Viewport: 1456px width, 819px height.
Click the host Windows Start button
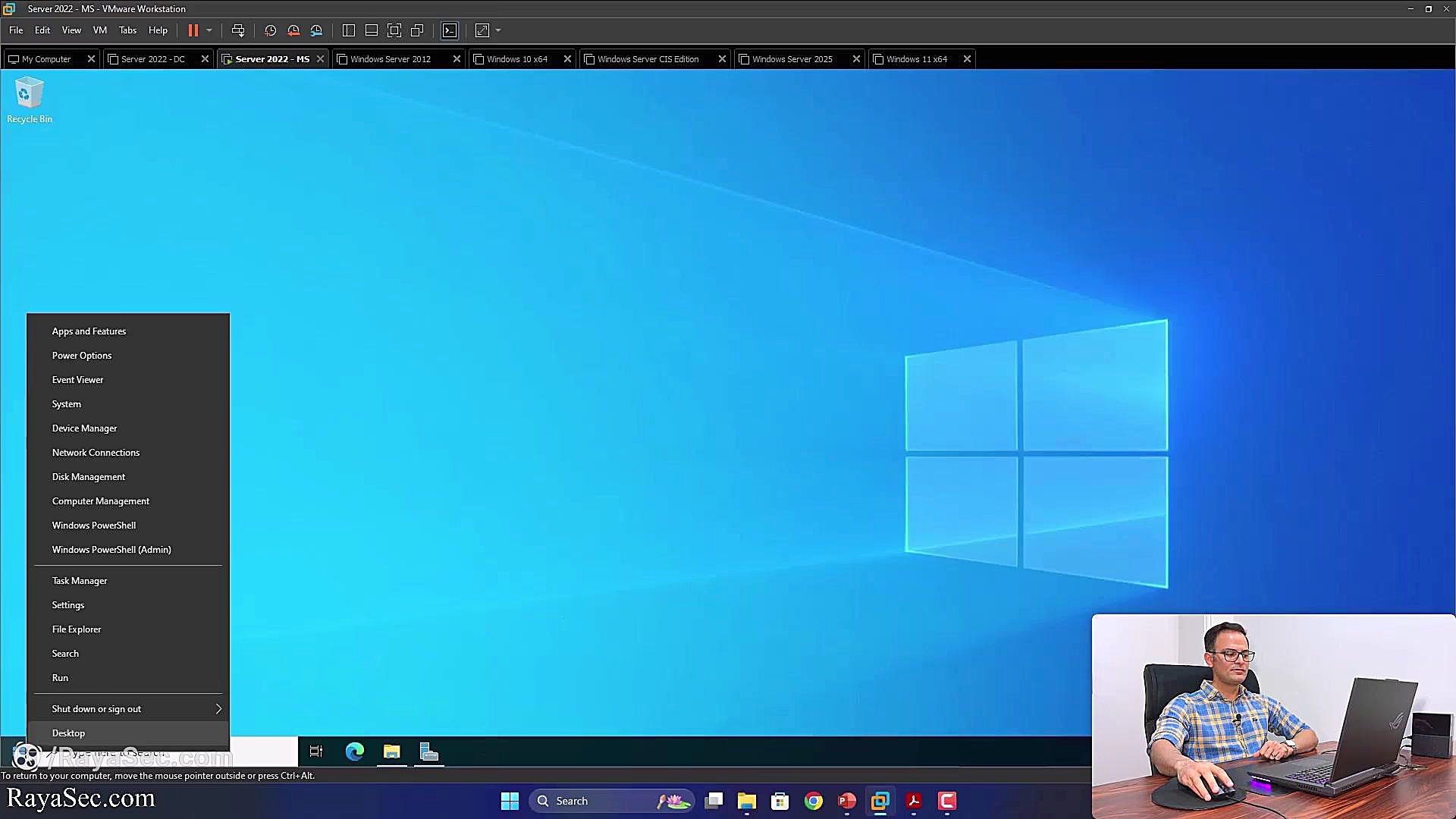[x=510, y=801]
